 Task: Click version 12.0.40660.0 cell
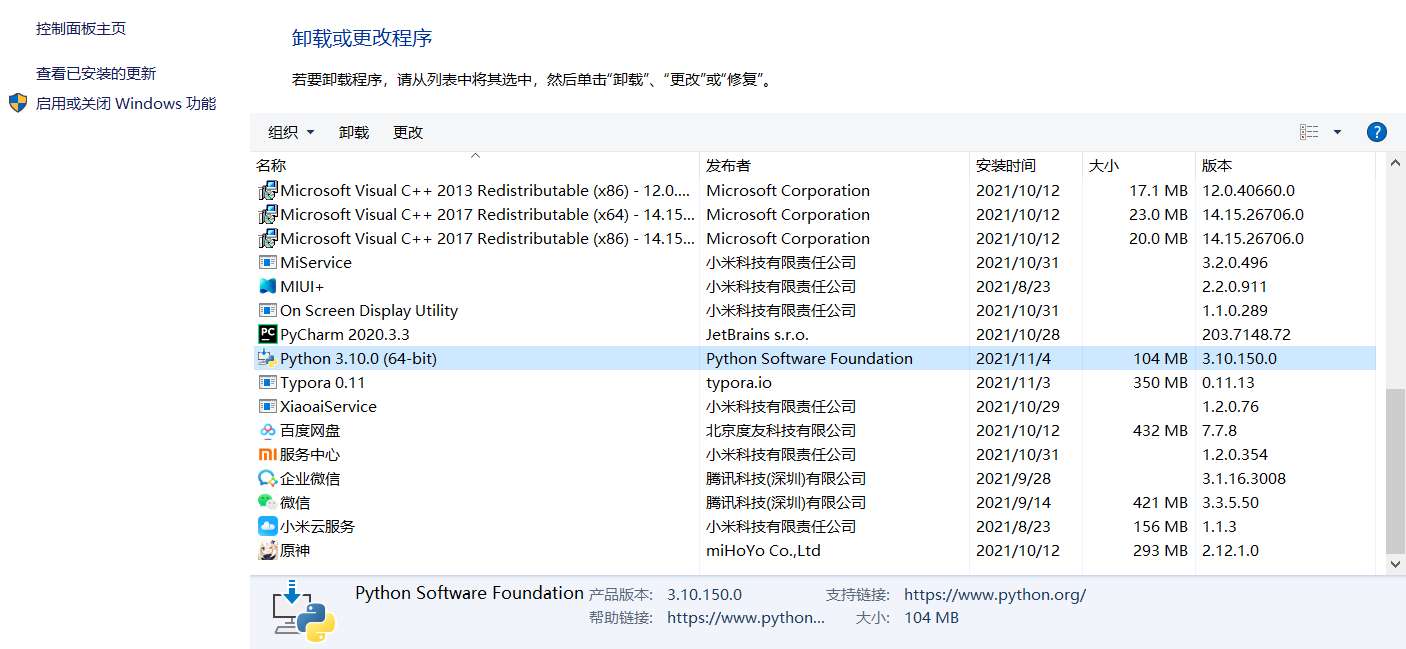1248,190
